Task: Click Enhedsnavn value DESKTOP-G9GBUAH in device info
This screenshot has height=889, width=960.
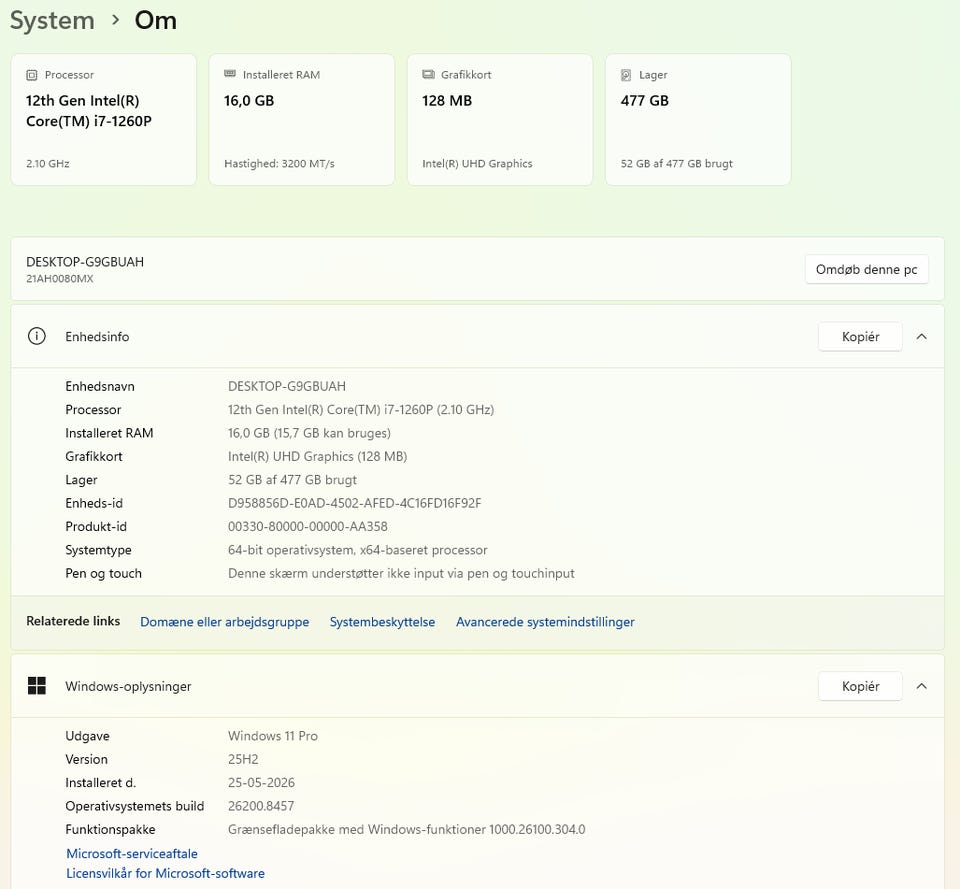Action: (287, 386)
